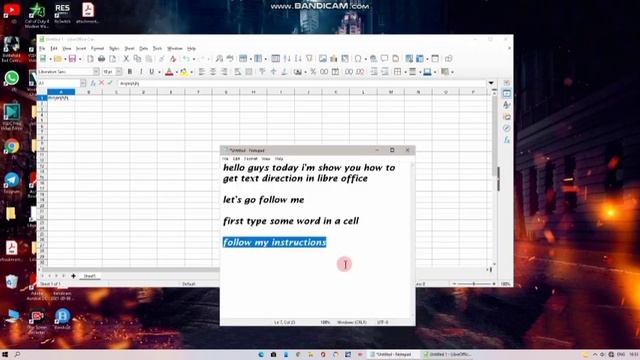This screenshot has width=640, height=360.
Task: Open the Data menu in Calc
Action: tap(143, 49)
